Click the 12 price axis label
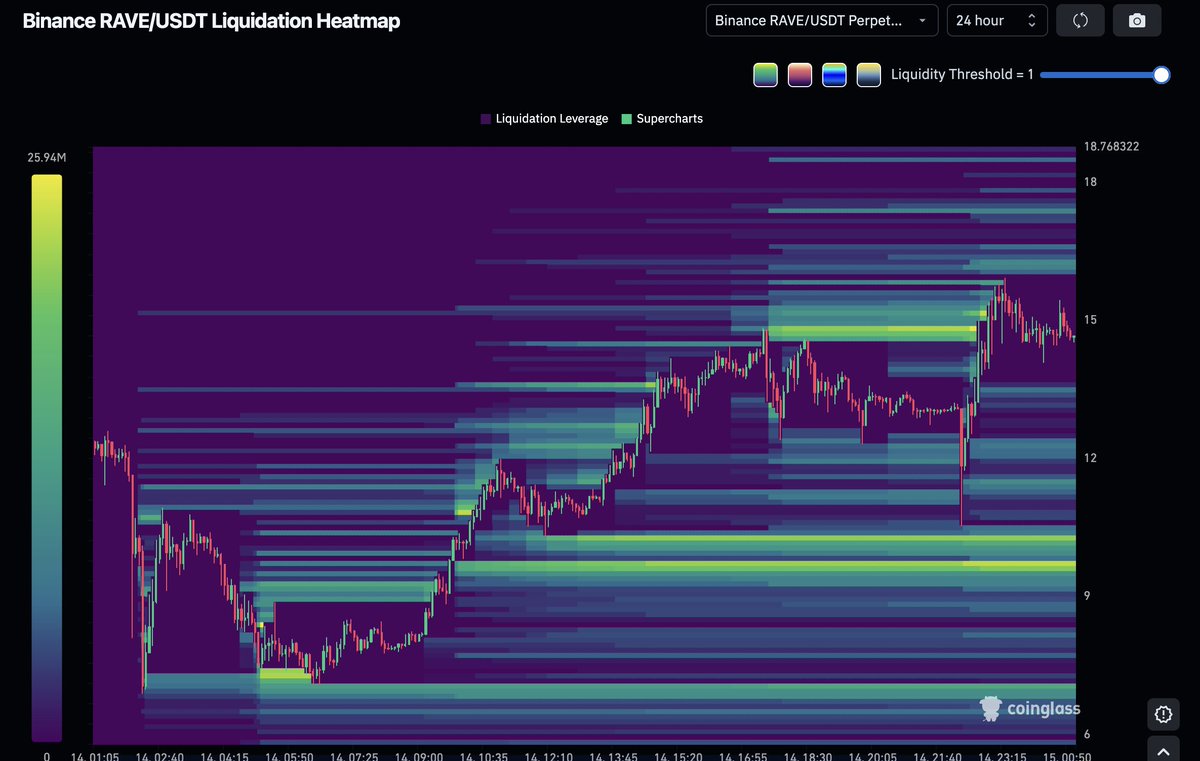The width and height of the screenshot is (1200, 761). pyautogui.click(x=1090, y=458)
